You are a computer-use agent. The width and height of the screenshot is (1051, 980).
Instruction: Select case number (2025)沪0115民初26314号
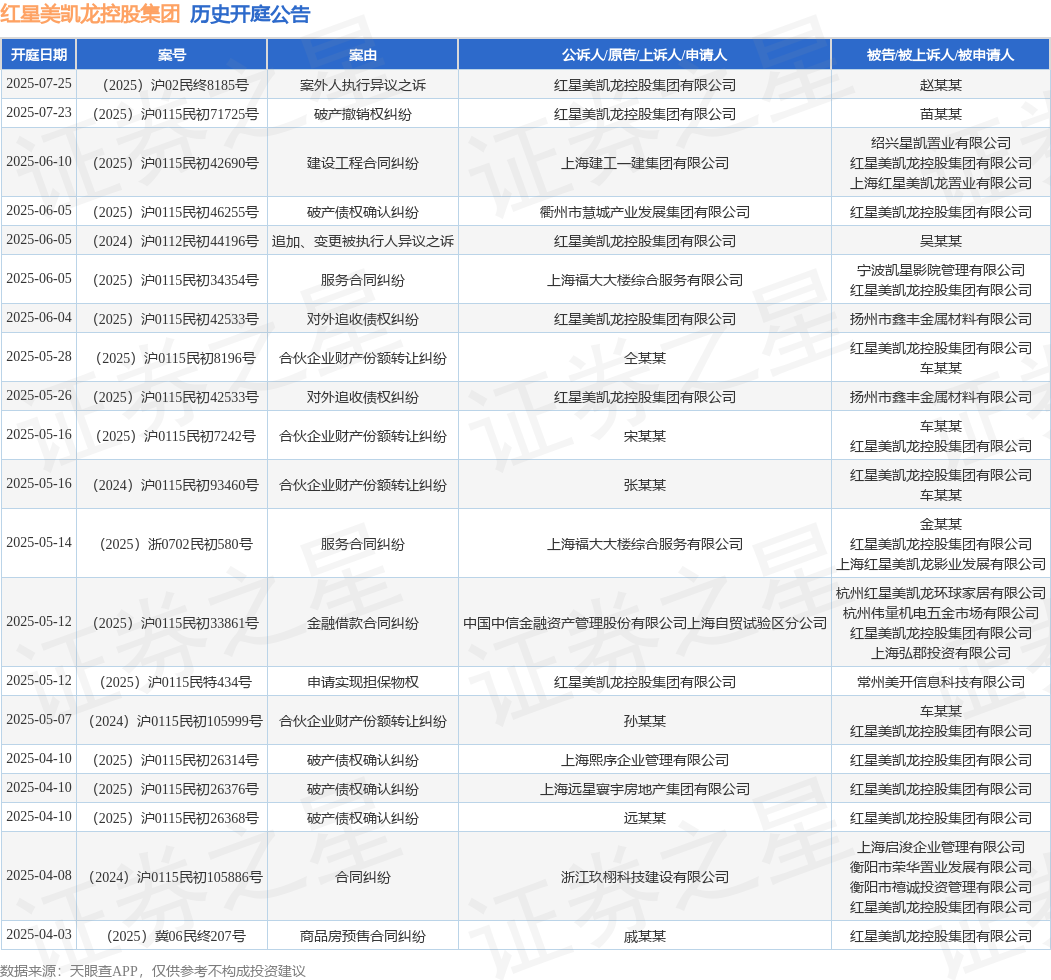172,759
